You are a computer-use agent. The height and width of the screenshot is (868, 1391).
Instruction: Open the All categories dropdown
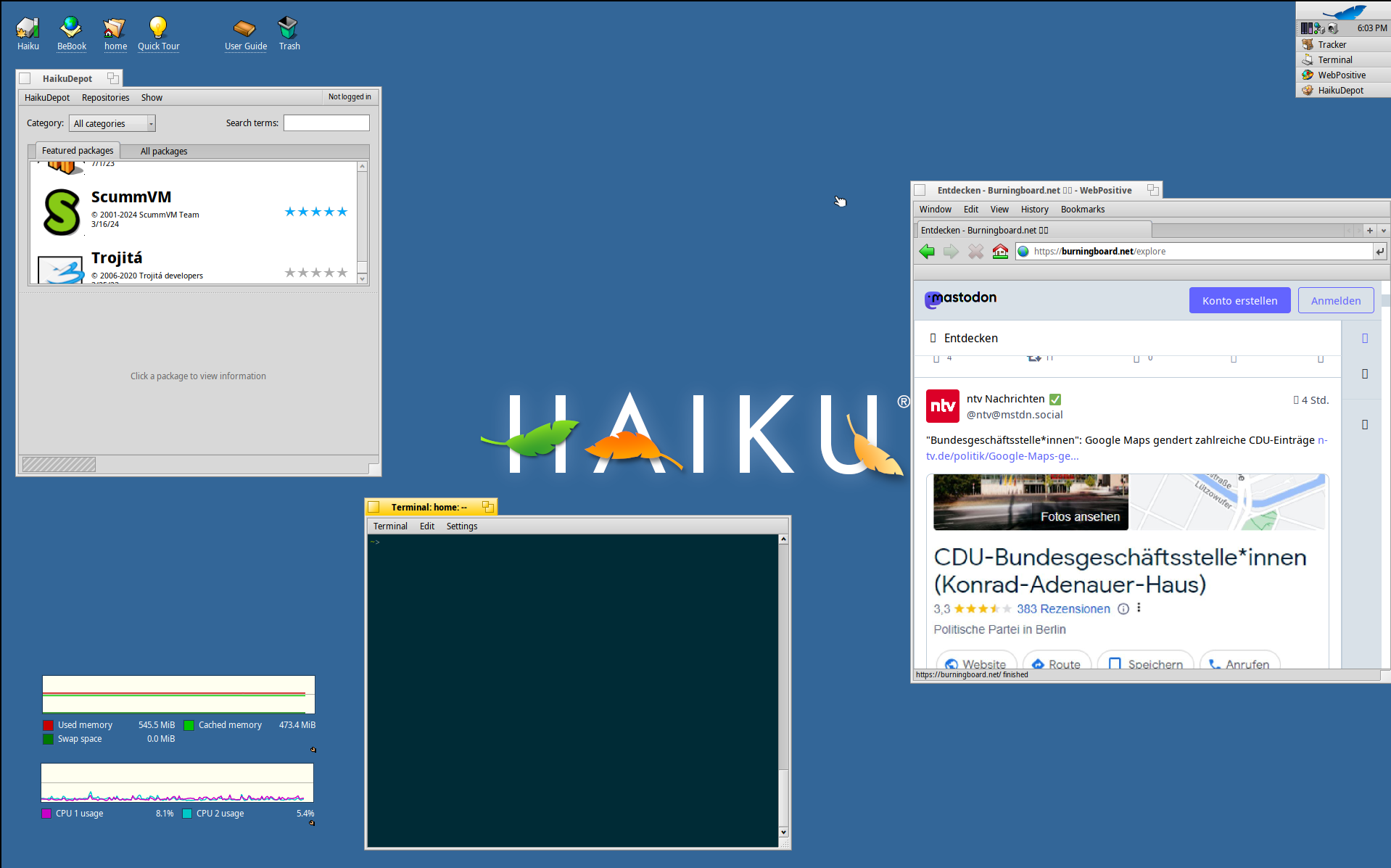tap(112, 124)
